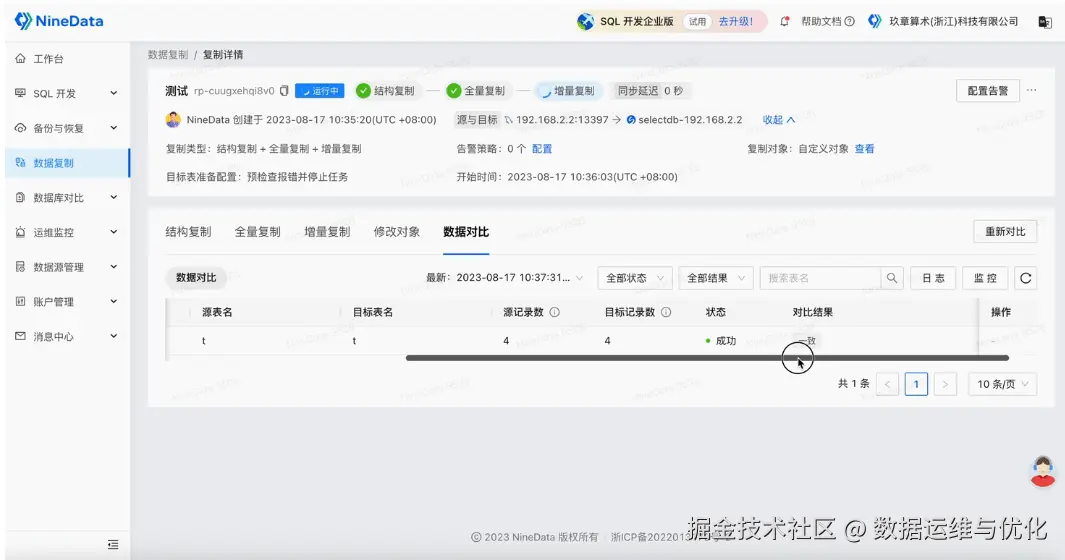This screenshot has width=1065, height=560.
Task: Expand the 消息中心 menu
Action: click(x=113, y=336)
